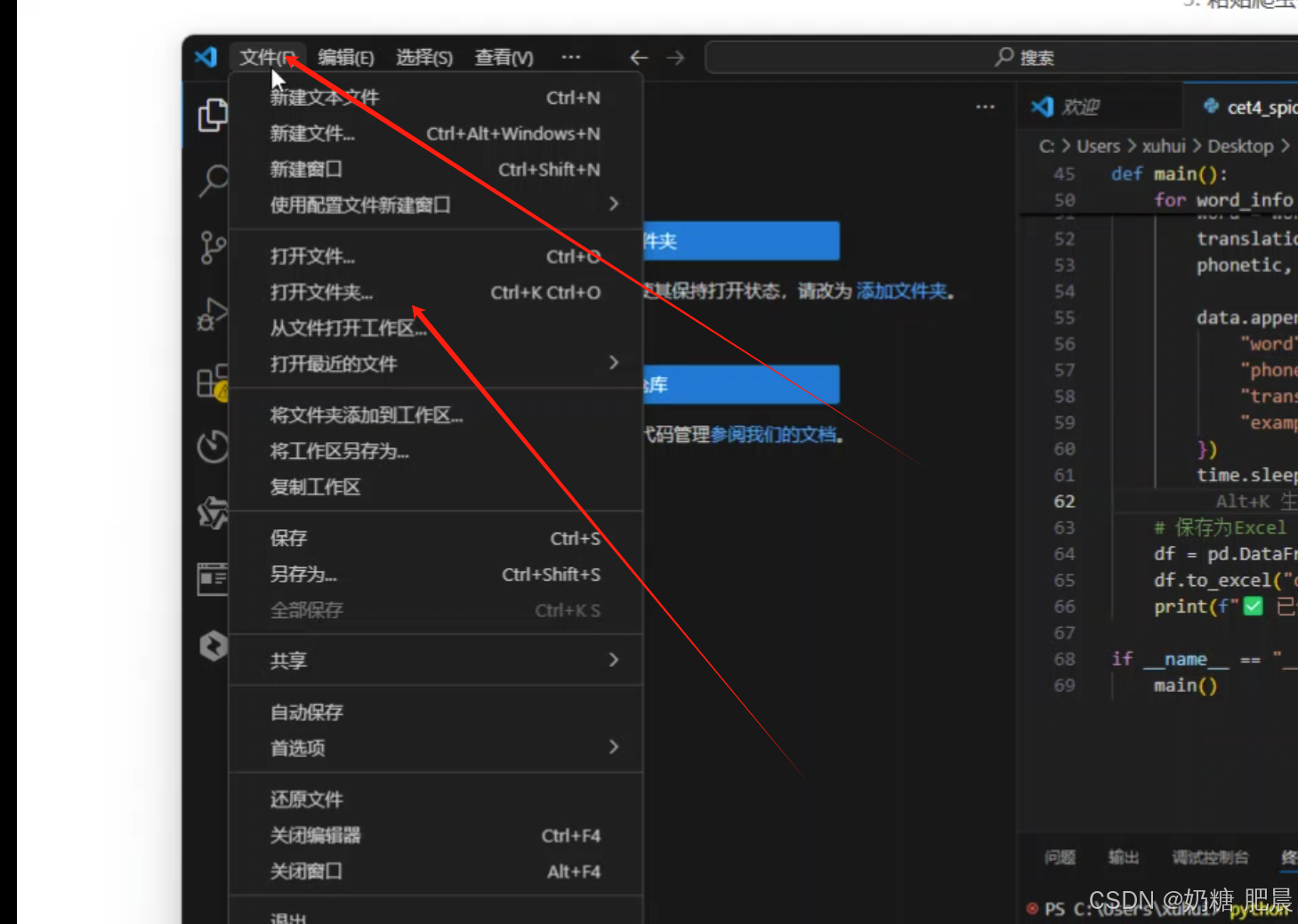Go back with the left arrow
Image resolution: width=1298 pixels, height=924 pixels.
click(639, 58)
